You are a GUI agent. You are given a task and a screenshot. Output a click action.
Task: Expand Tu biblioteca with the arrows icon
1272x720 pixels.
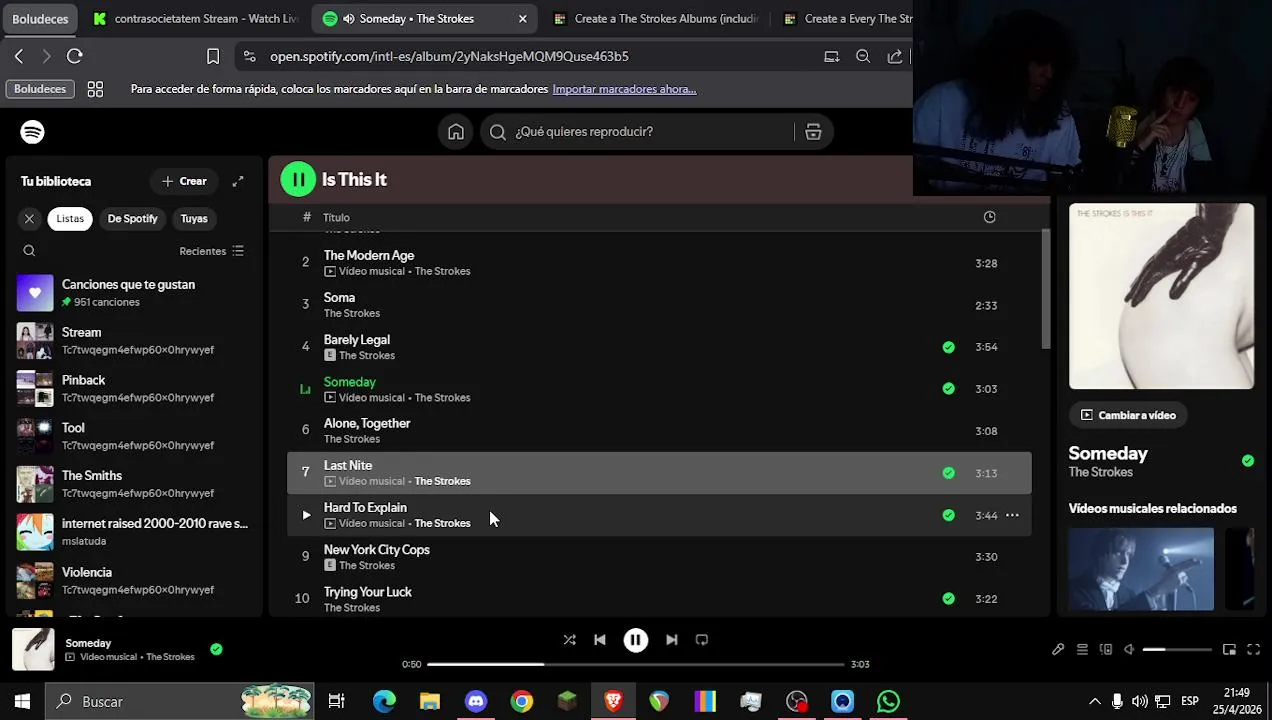[238, 181]
